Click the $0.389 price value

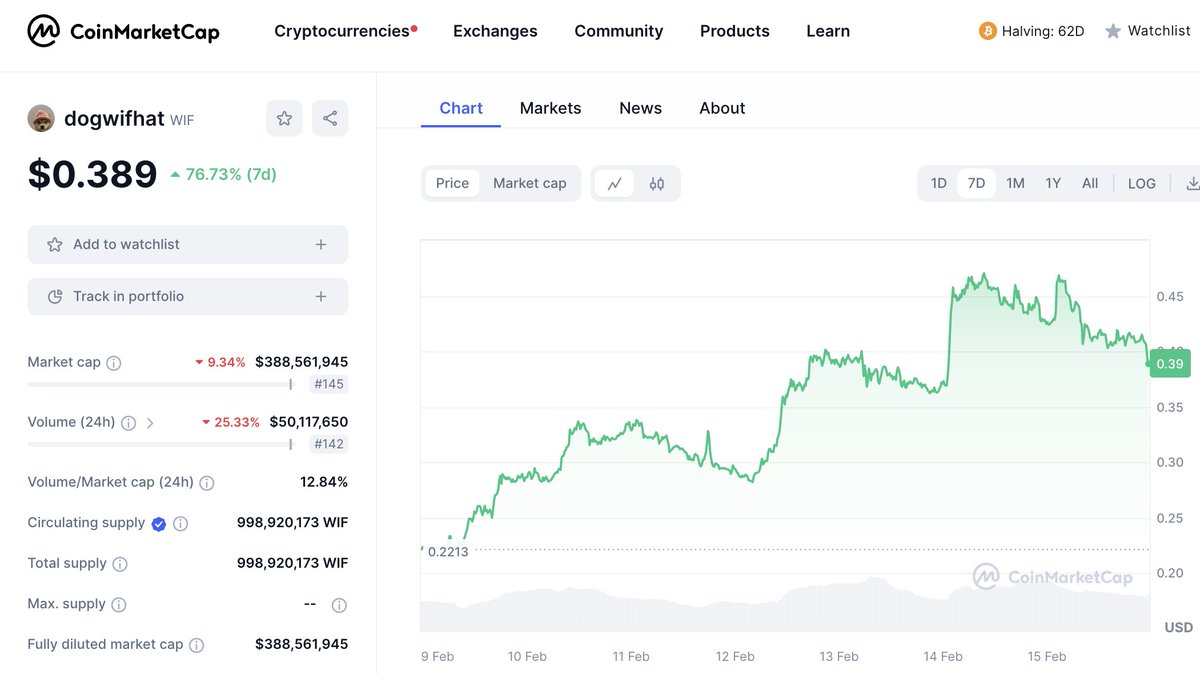pyautogui.click(x=92, y=174)
